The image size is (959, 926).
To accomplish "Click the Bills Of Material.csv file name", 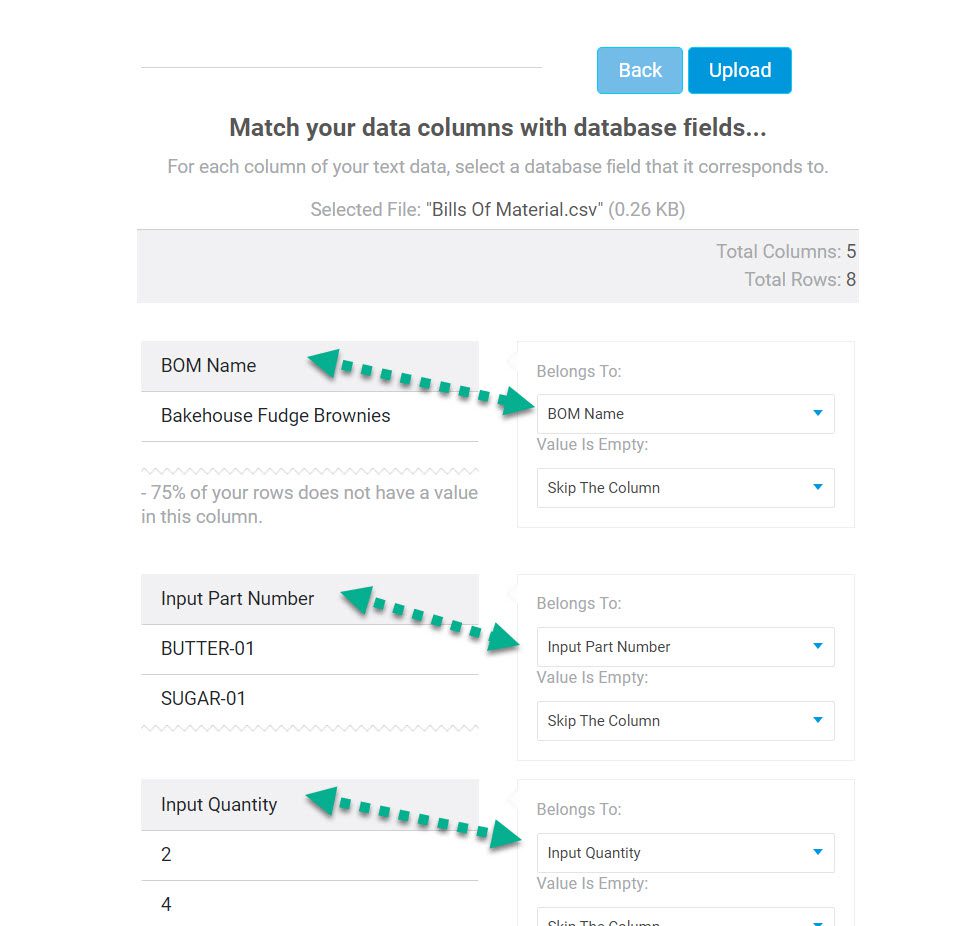I will pyautogui.click(x=517, y=210).
